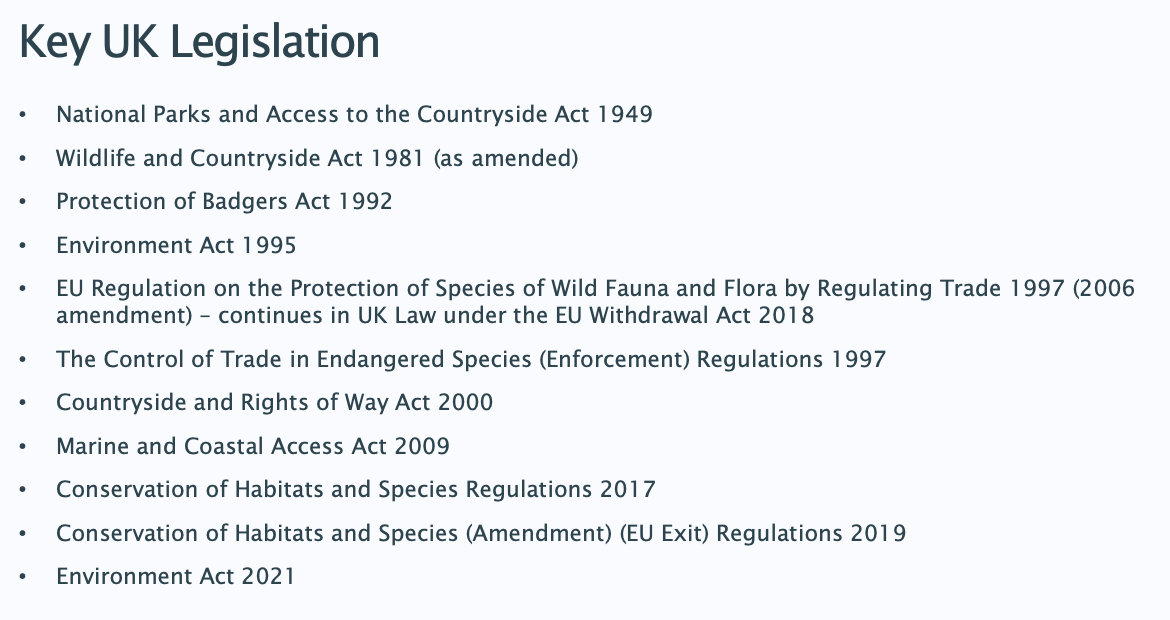Viewport: 1170px width, 620px height.
Task: Click Wildlife and Countryside Act 1981 line
Action: (317, 158)
